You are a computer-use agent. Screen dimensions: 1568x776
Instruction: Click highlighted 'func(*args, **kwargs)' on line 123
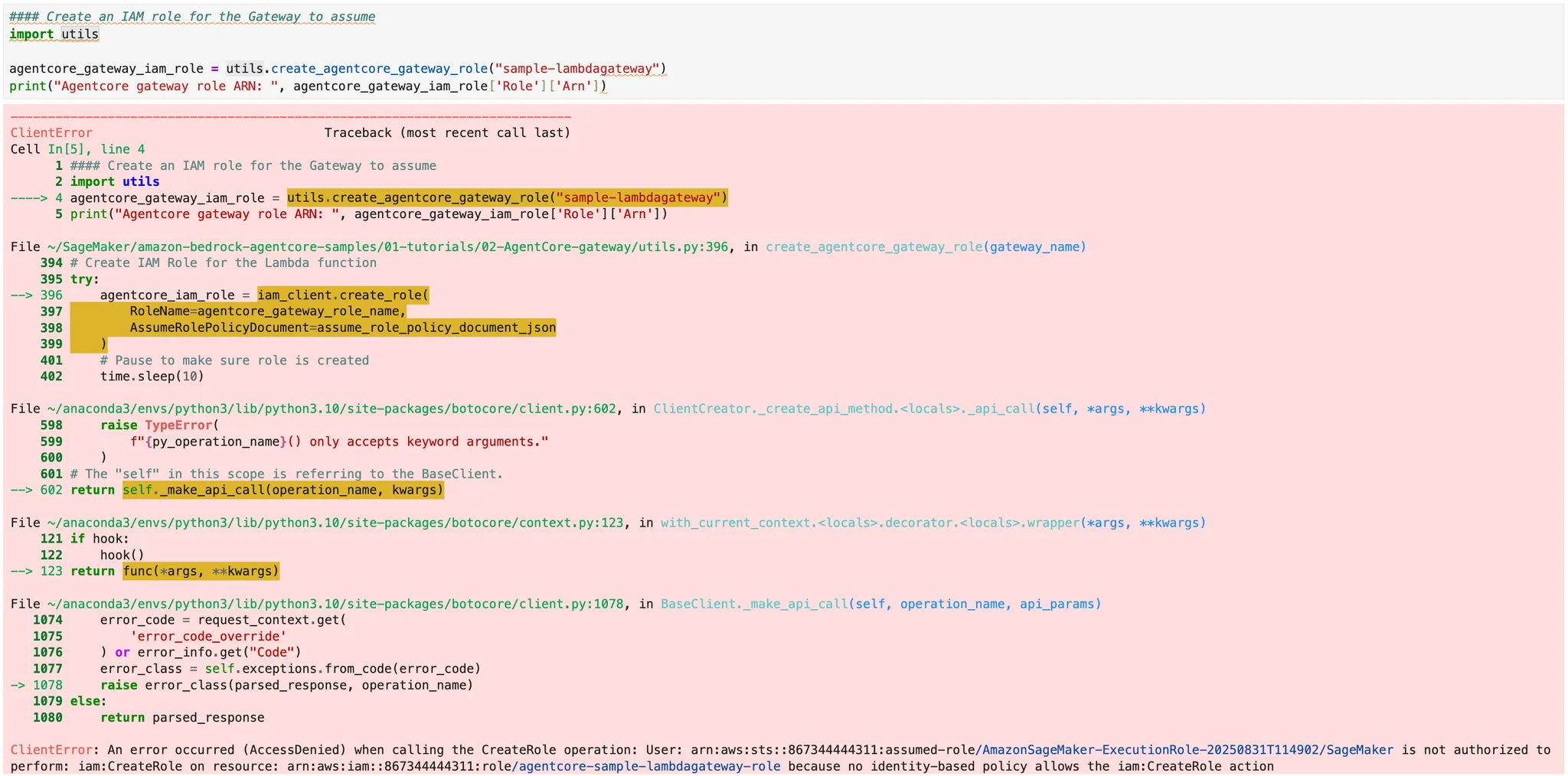201,571
